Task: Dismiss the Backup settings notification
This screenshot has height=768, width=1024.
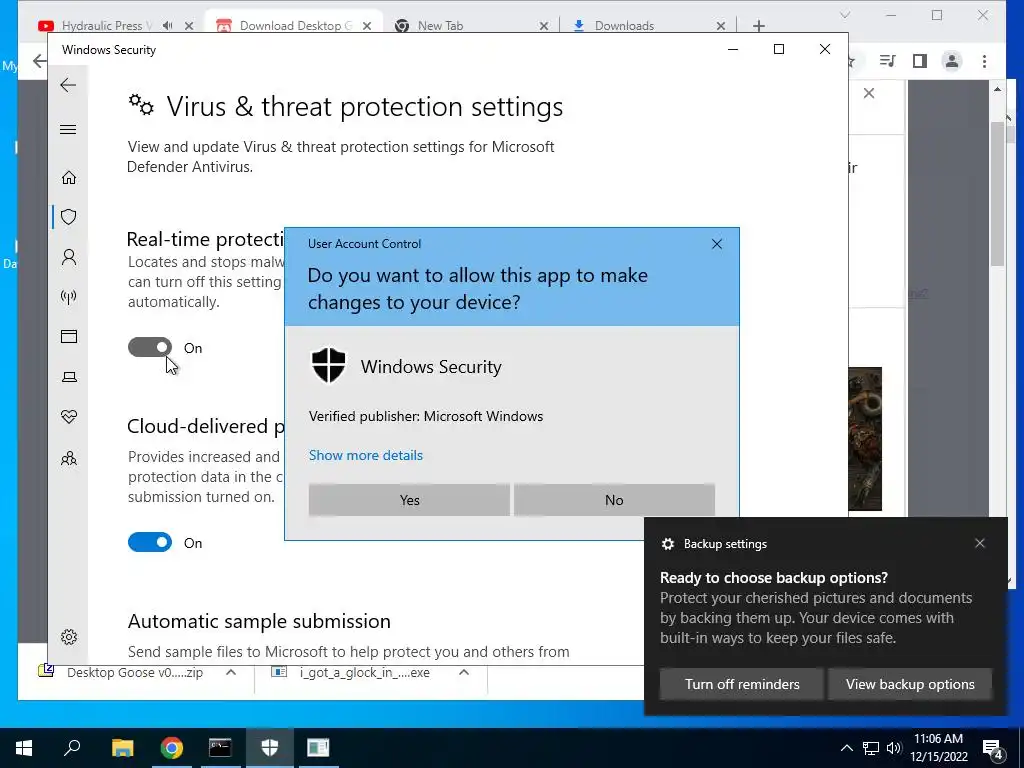Action: 980,543
